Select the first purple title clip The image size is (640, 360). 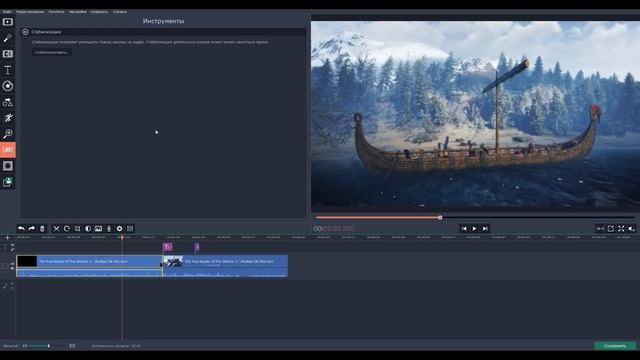[167, 247]
